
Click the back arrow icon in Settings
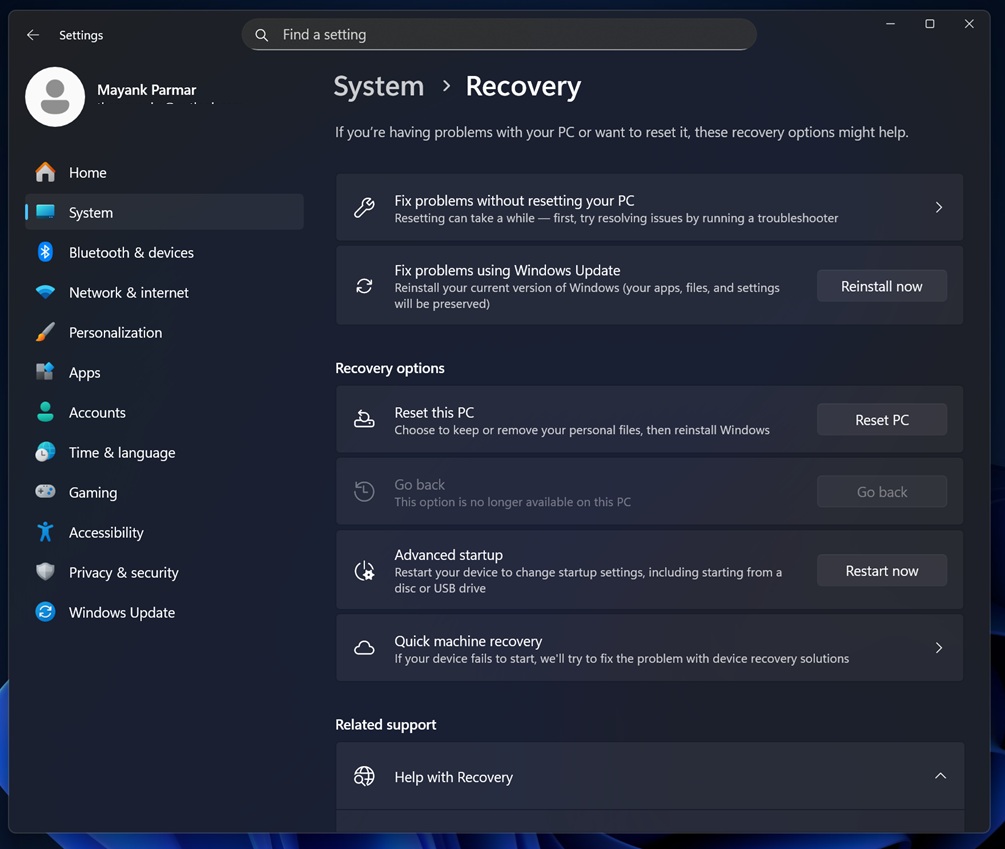pos(33,35)
